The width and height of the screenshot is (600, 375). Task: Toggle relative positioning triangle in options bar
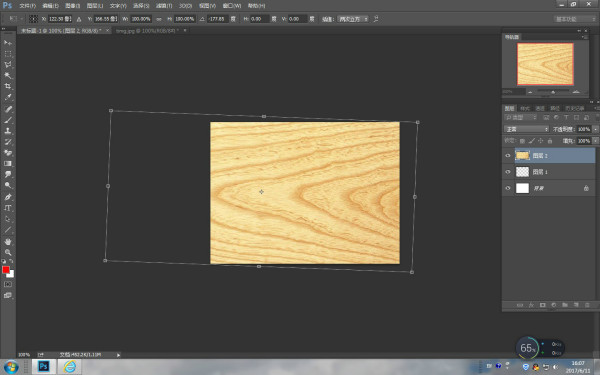(x=79, y=19)
